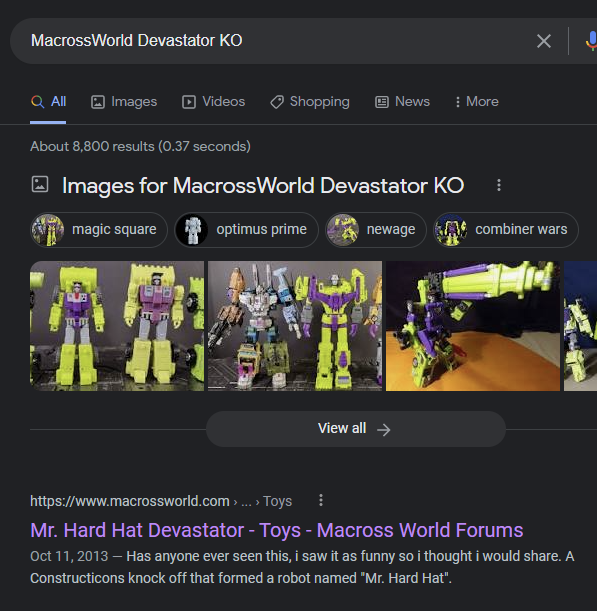Image resolution: width=597 pixels, height=611 pixels.
Task: Click the macrossworld.com URL breadcrumb
Action: click(161, 501)
